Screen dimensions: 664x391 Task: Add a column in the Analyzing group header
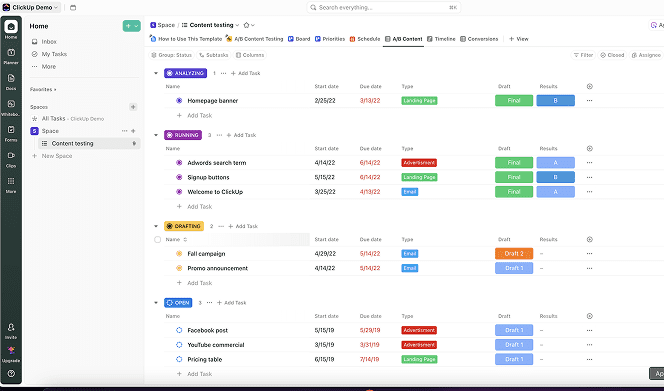coord(589,86)
